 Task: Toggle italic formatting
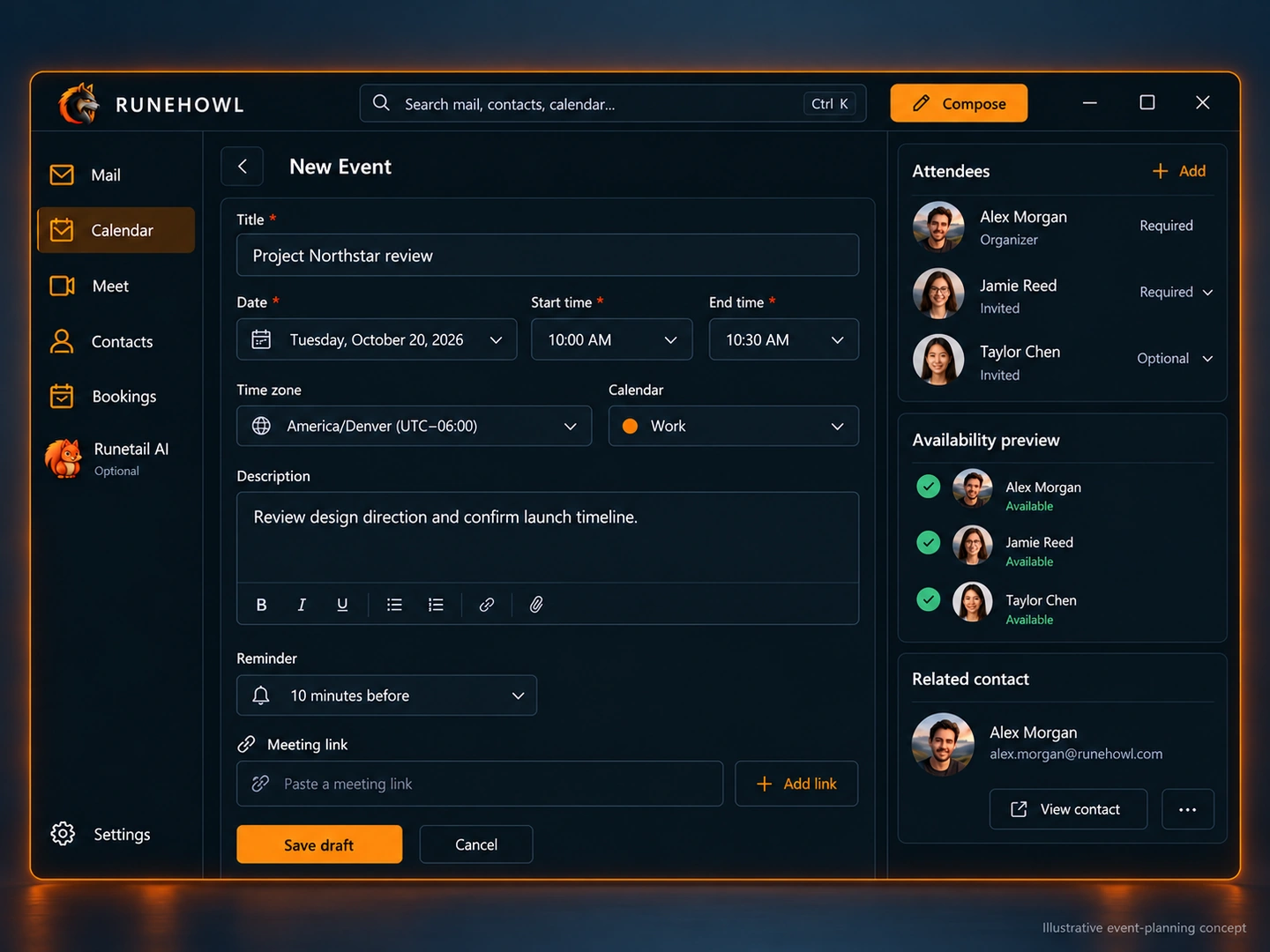pos(302,605)
